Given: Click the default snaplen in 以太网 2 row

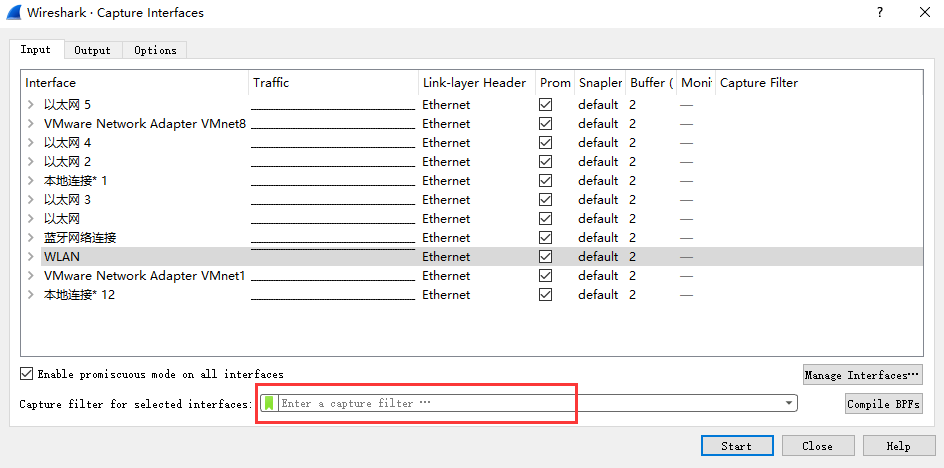Looking at the screenshot, I should [598, 161].
